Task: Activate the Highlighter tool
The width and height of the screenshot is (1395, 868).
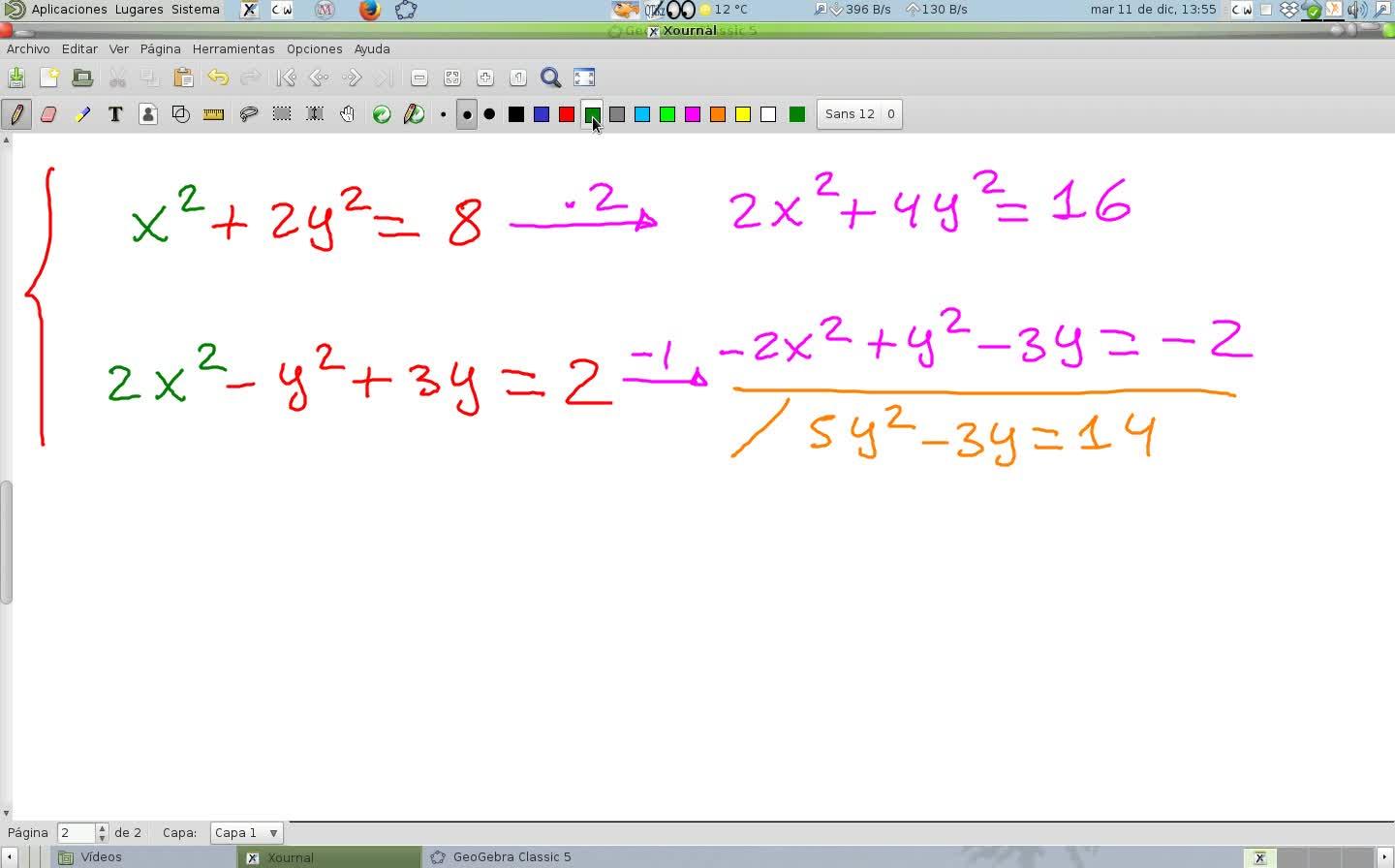Action: coord(82,114)
